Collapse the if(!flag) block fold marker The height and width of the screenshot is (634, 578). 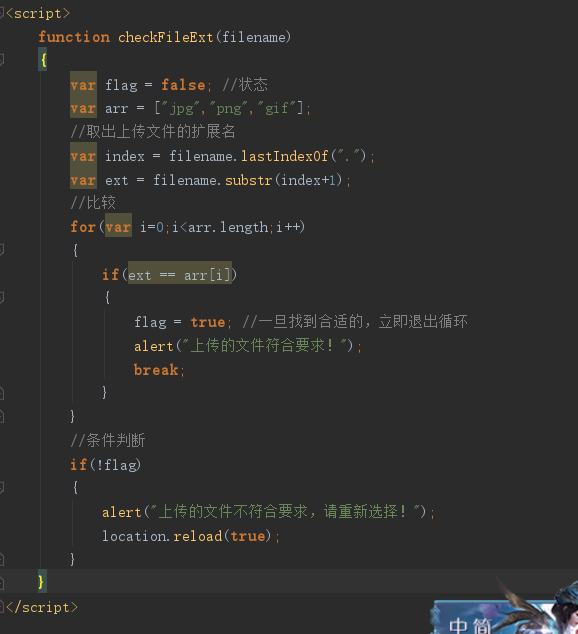click(2, 488)
